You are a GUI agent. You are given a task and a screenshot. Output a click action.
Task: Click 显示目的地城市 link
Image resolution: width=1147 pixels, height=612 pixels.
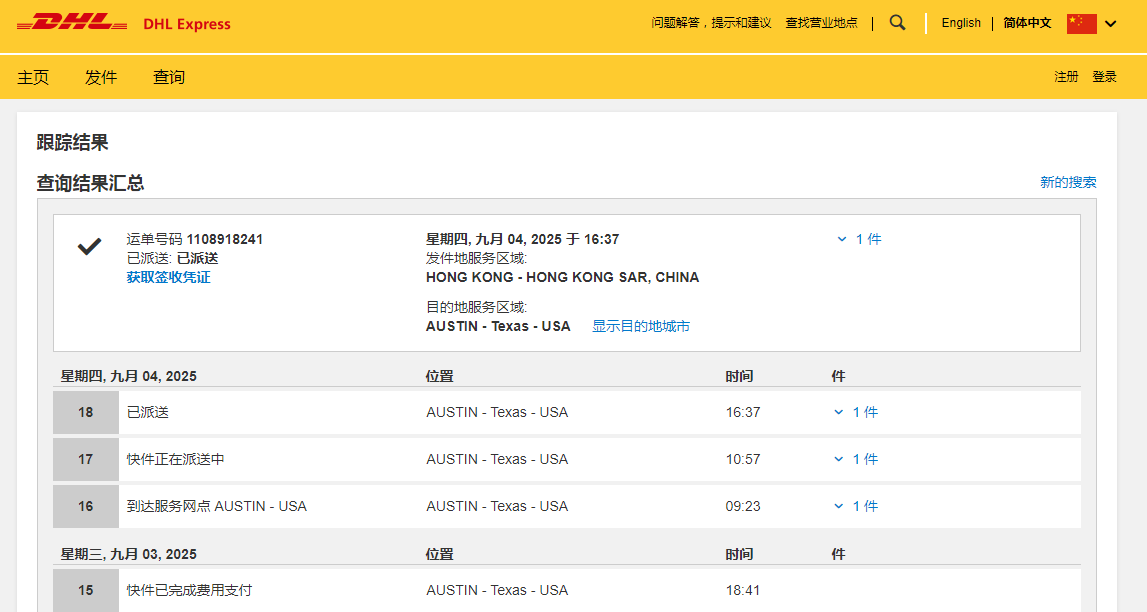(640, 326)
